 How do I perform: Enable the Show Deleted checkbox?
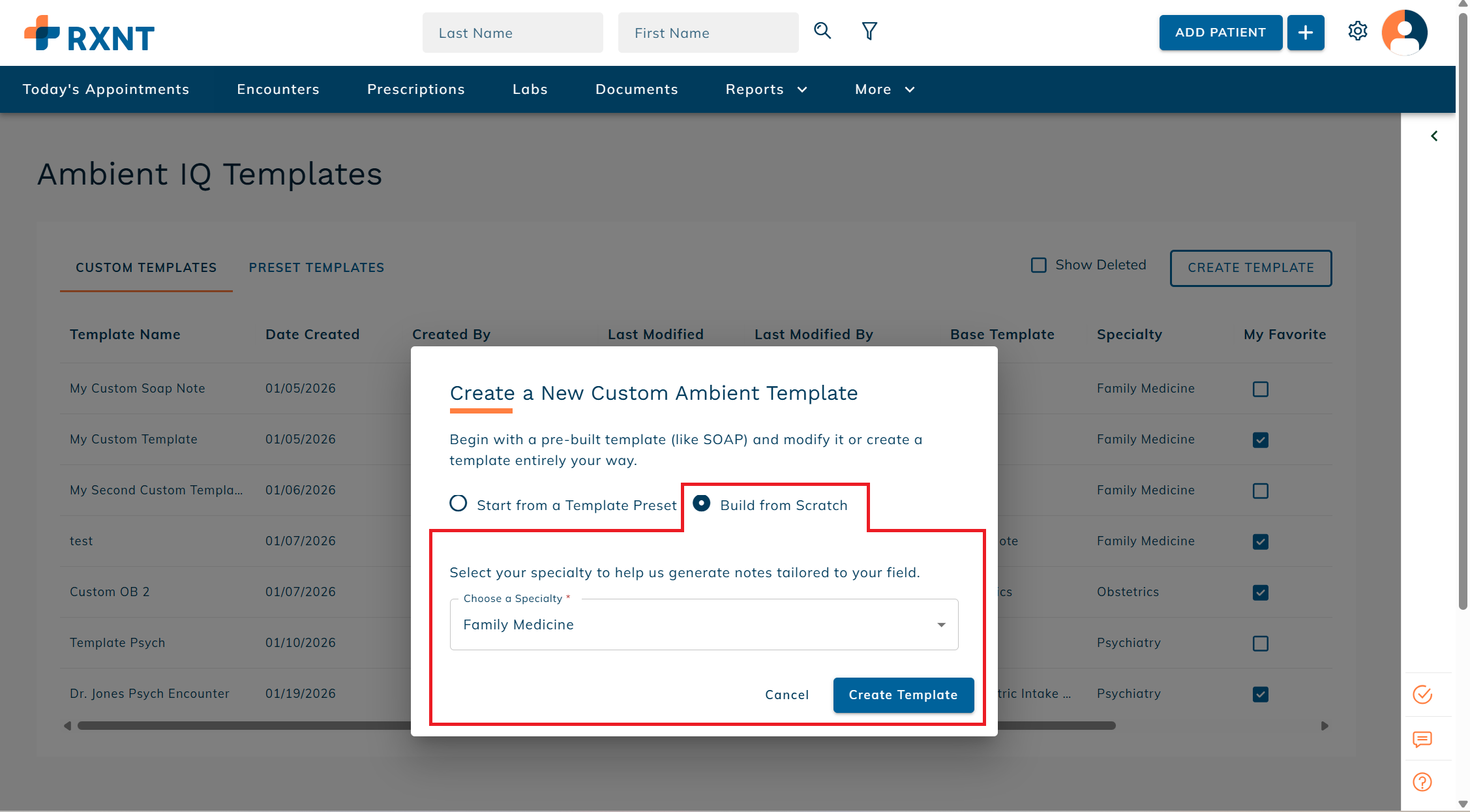1038,265
